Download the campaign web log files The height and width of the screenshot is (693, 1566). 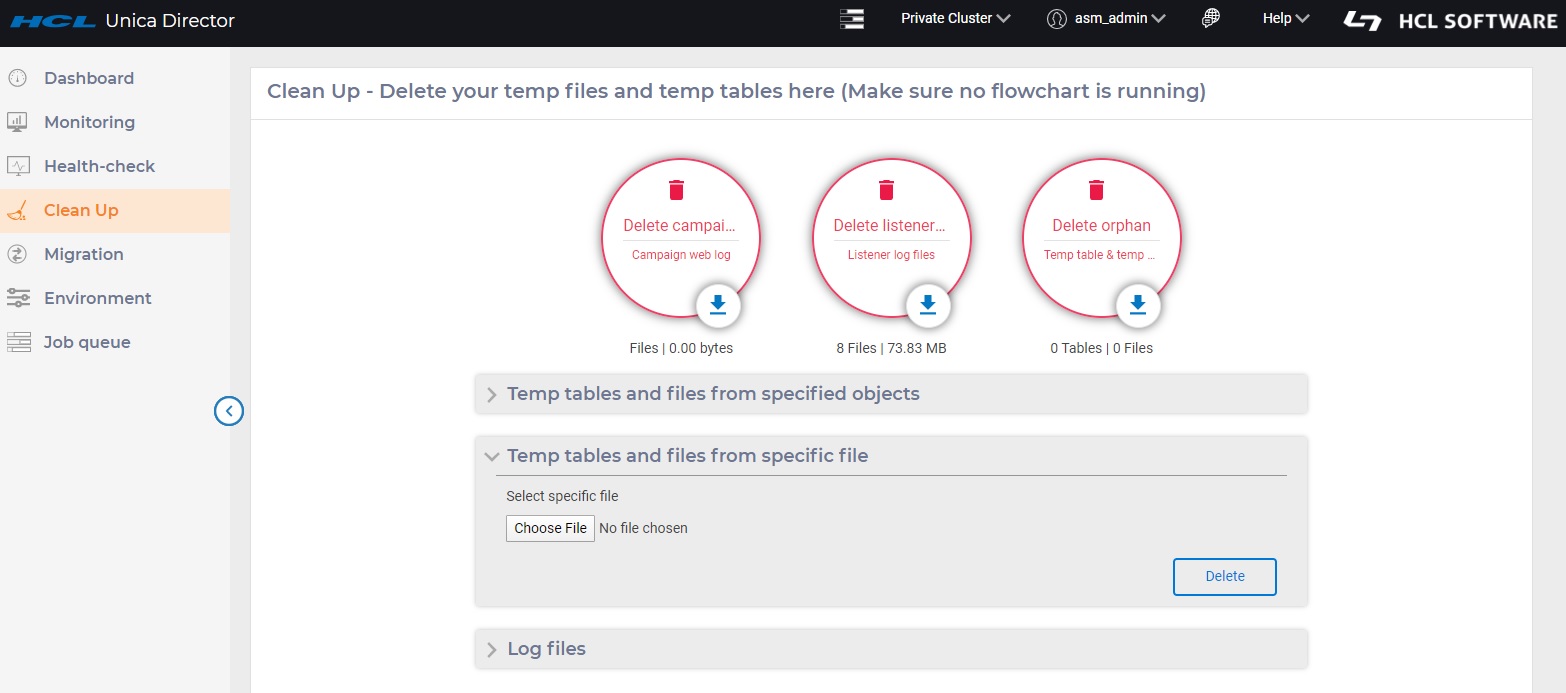717,305
